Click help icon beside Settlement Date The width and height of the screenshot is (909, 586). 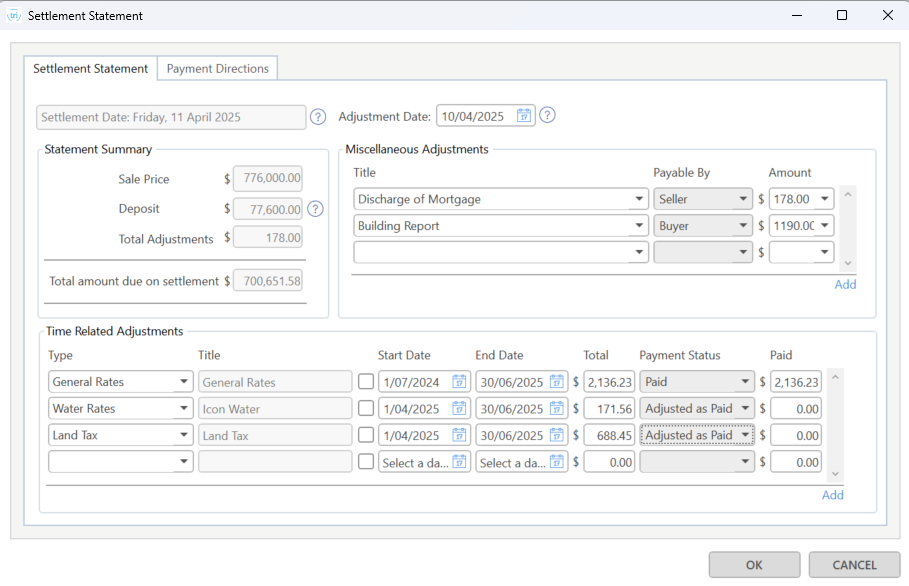pos(318,117)
